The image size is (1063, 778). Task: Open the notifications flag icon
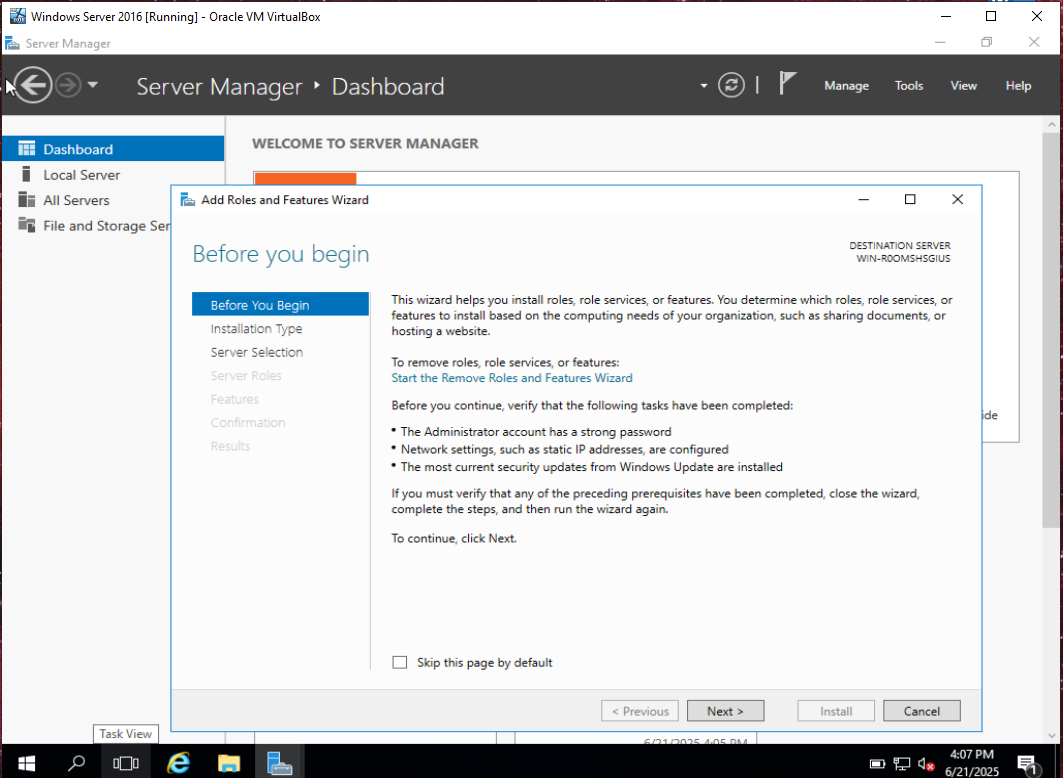(x=786, y=83)
